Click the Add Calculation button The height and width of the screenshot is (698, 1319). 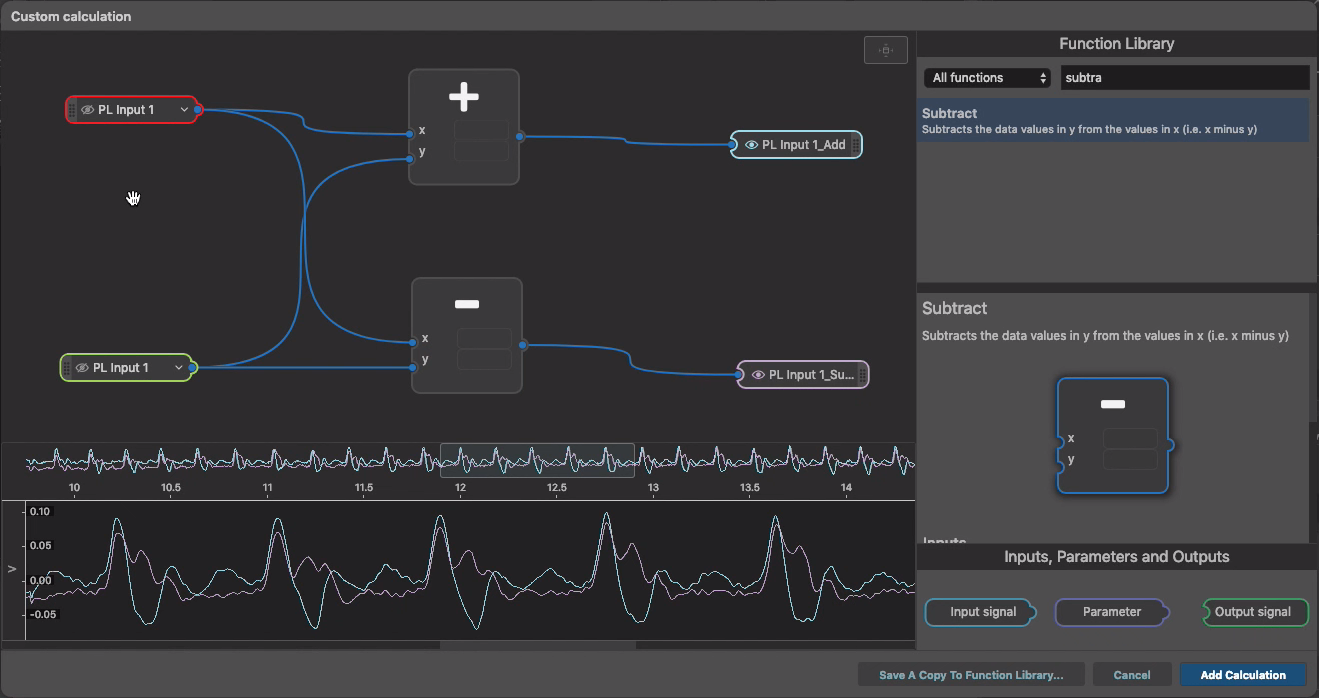[1242, 674]
